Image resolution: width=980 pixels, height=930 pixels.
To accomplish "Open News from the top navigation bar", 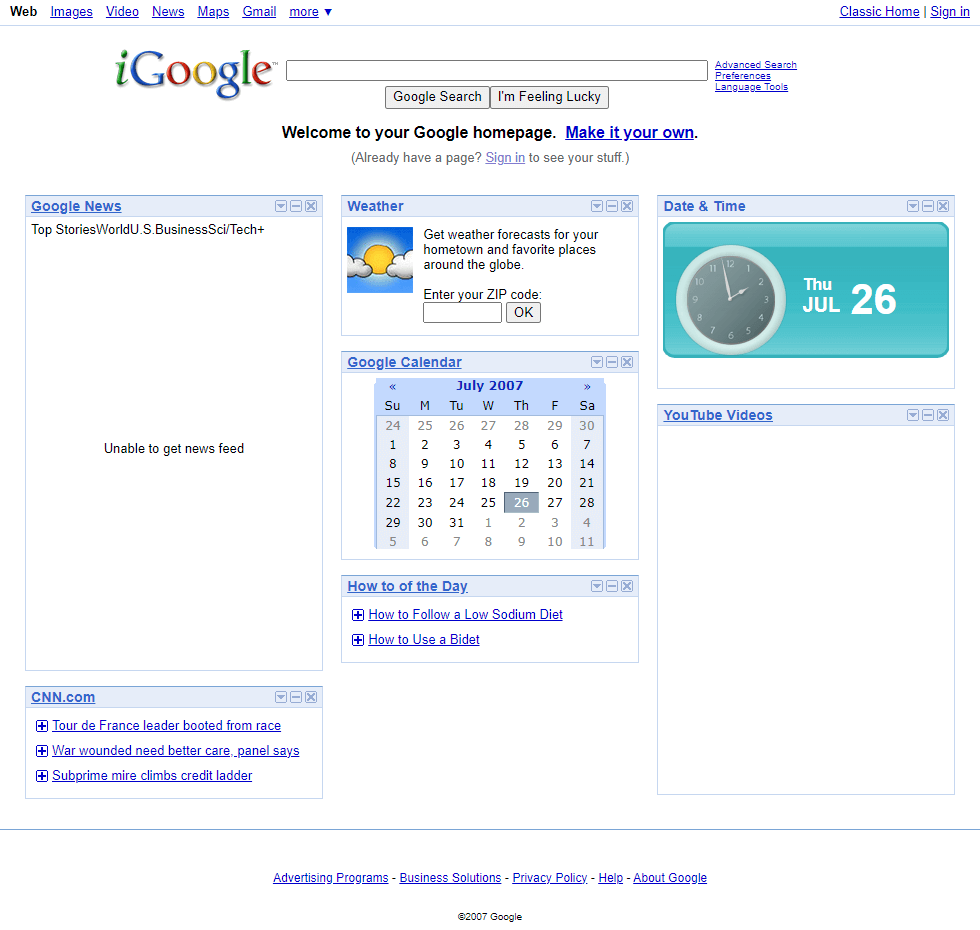I will [168, 12].
